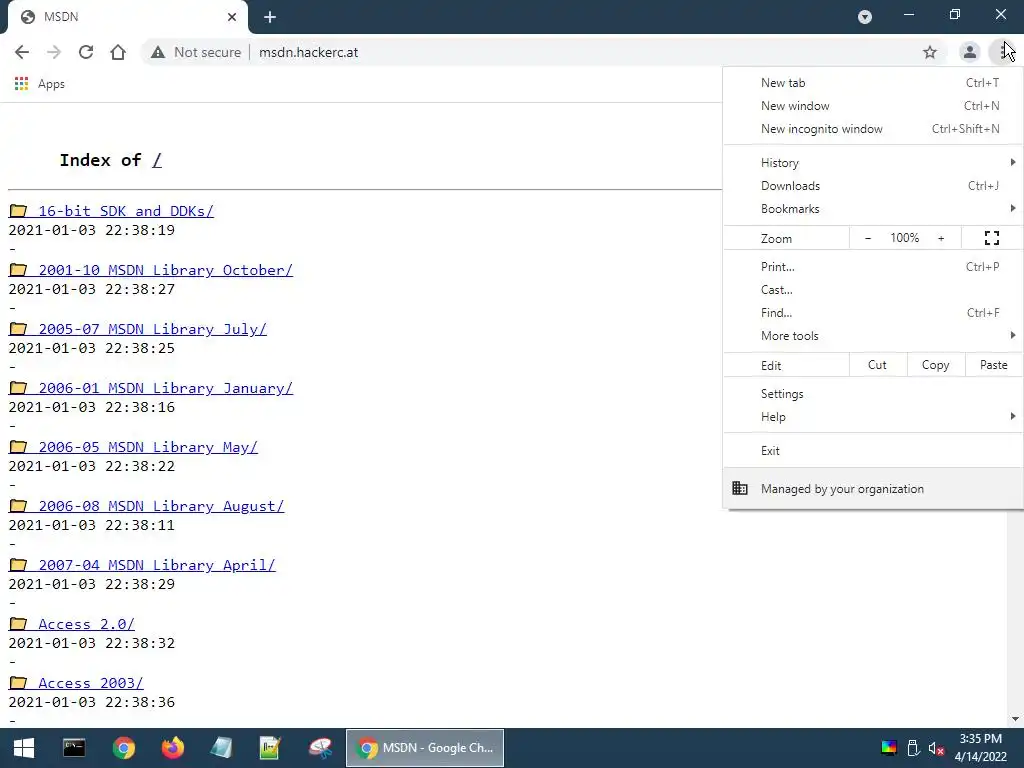Click the Not secure warning icon
This screenshot has width=1024, height=768.
(x=158, y=52)
